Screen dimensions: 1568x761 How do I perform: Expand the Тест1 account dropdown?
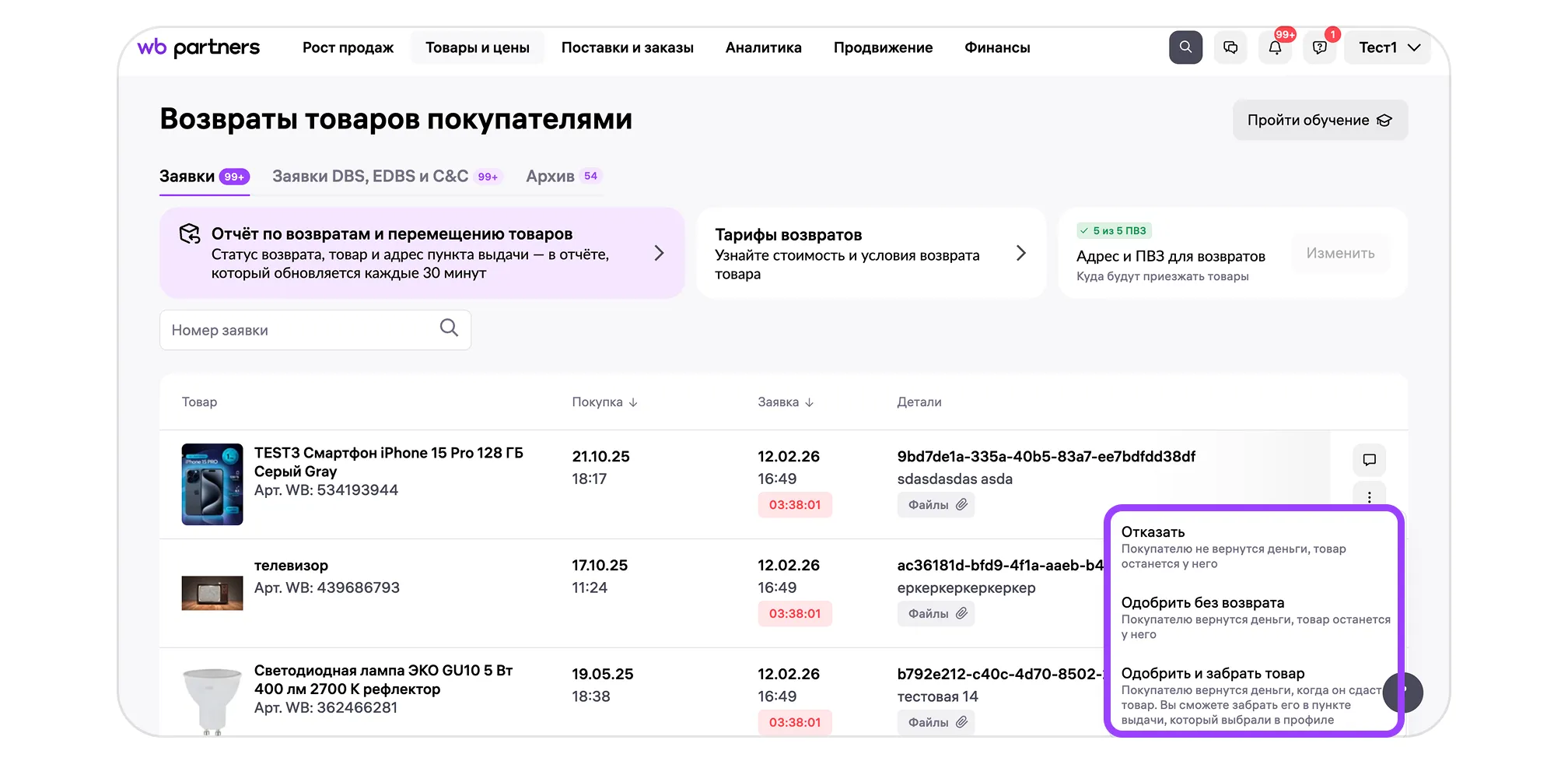(x=1388, y=47)
